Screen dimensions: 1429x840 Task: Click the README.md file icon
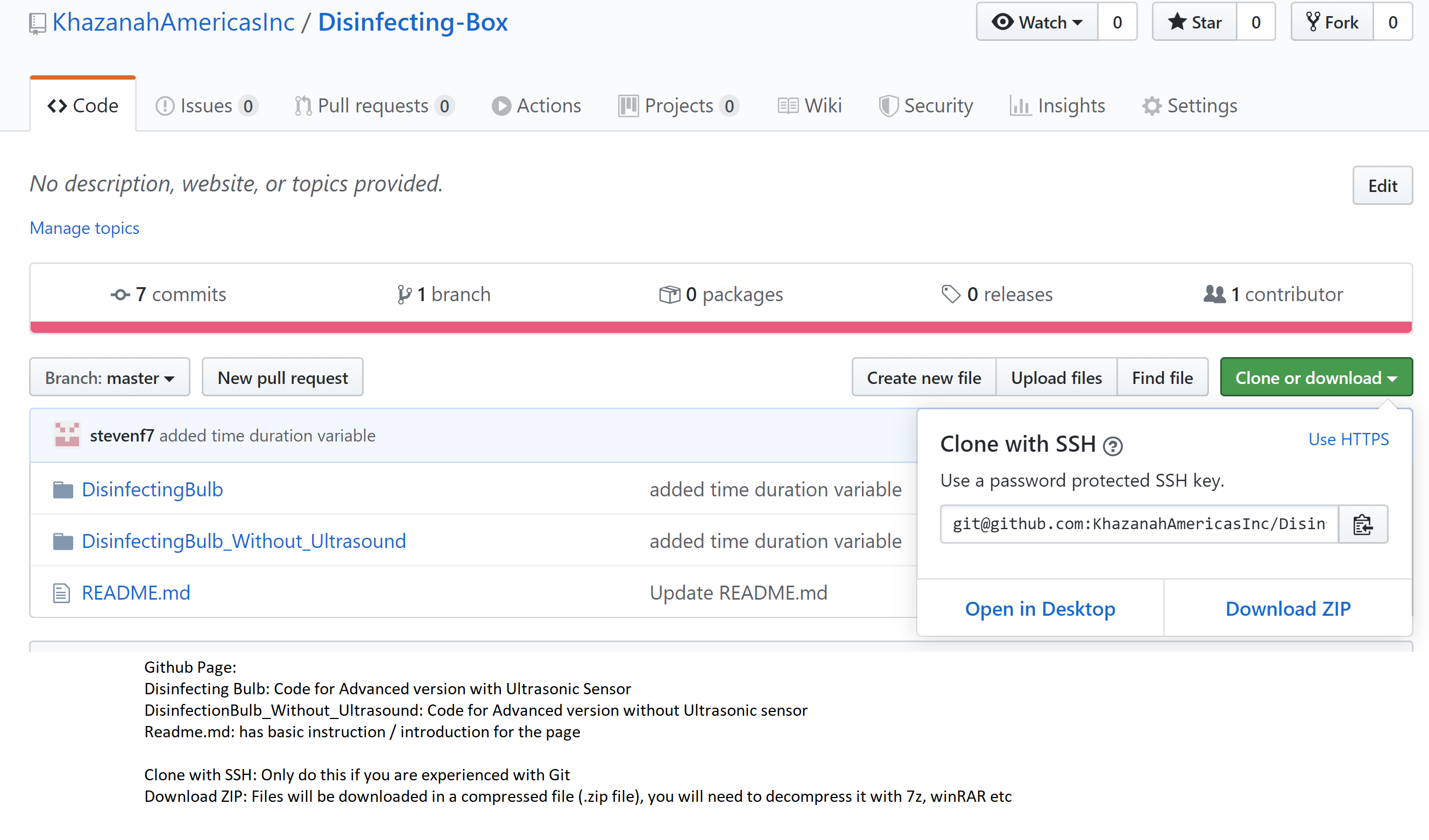tap(61, 593)
